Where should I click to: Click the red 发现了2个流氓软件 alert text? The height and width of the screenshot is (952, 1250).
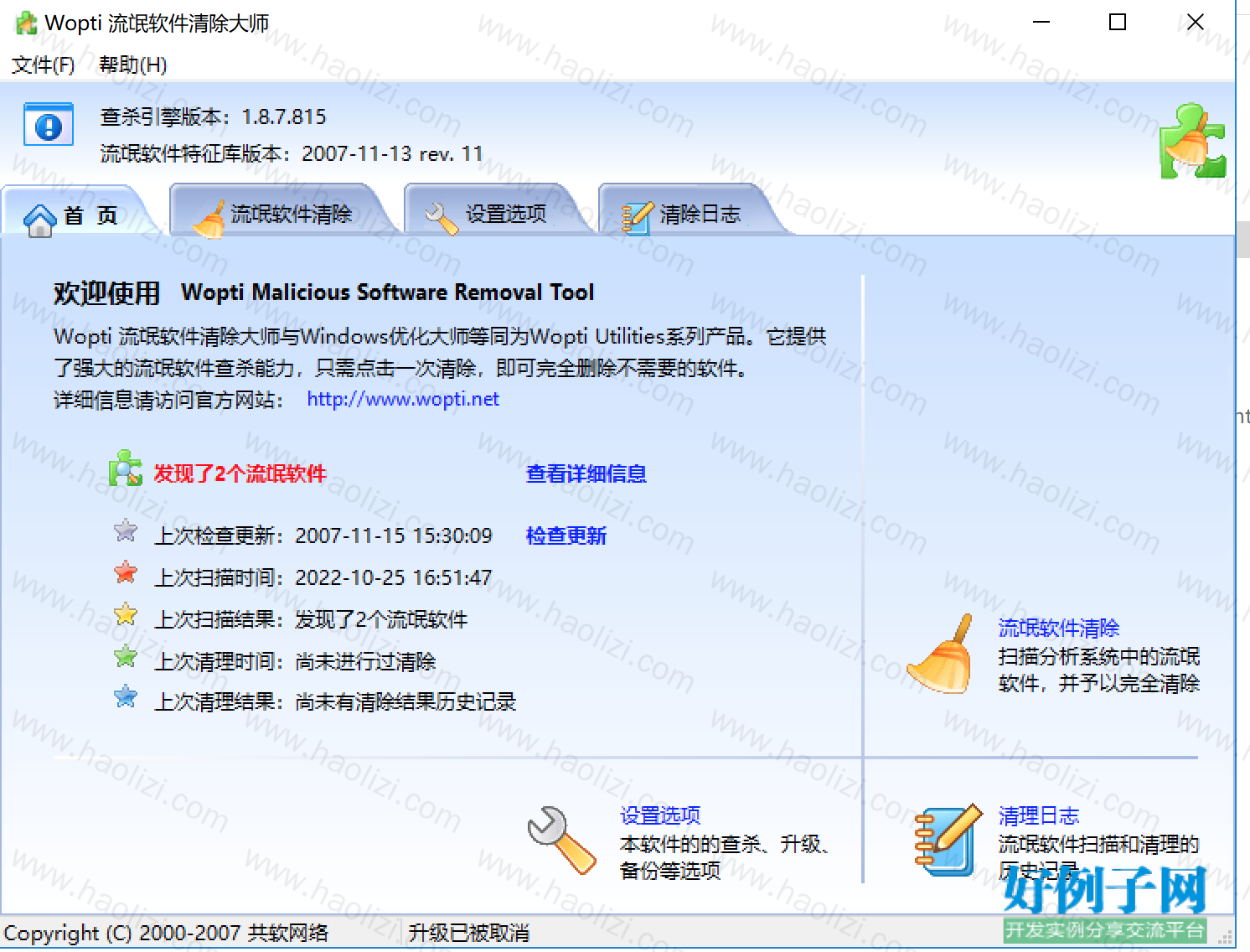coord(240,473)
